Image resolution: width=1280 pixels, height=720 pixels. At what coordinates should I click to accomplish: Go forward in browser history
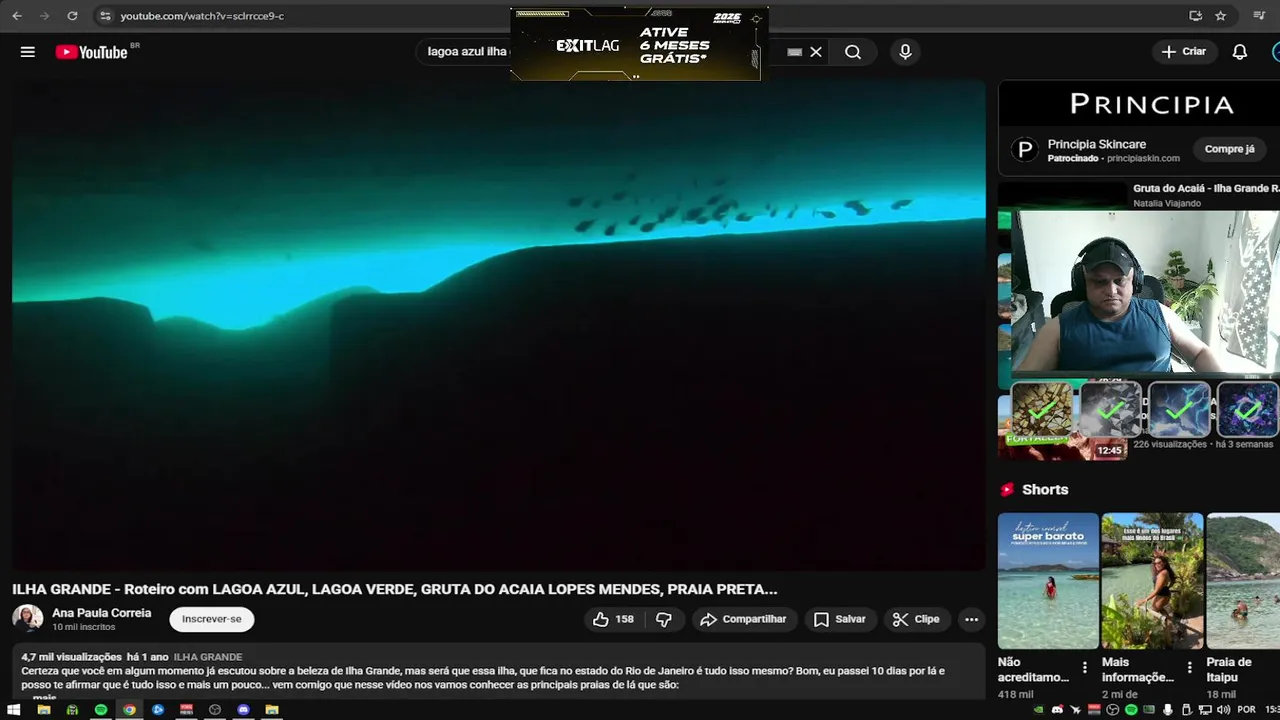tap(44, 16)
